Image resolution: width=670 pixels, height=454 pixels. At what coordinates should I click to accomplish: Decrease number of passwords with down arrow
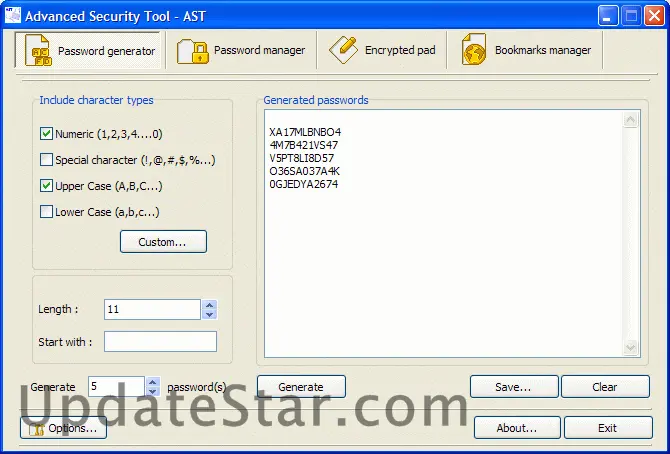coord(153,392)
